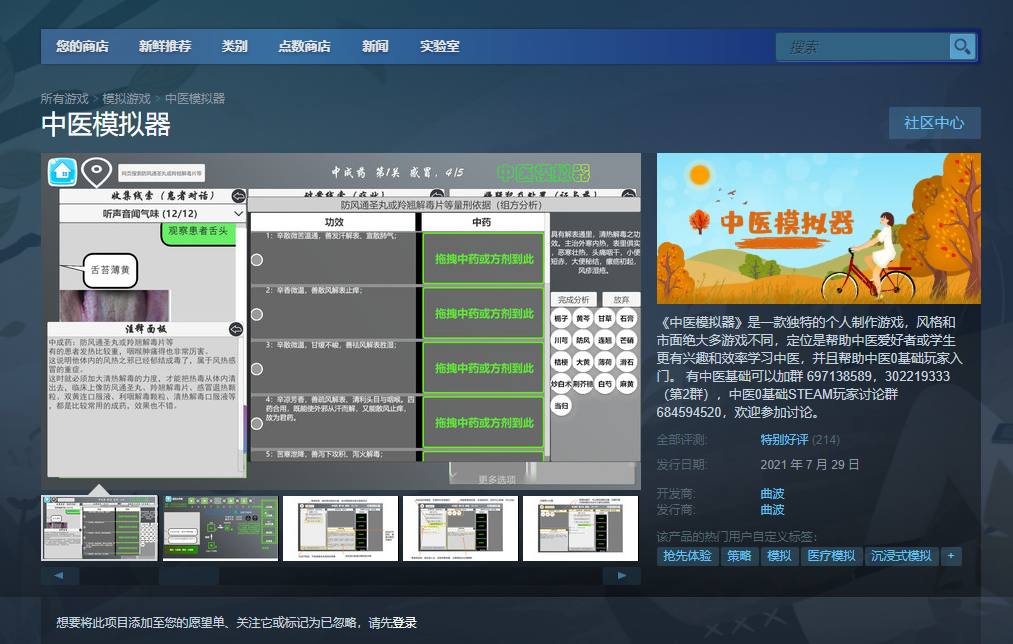The width and height of the screenshot is (1013, 644).
Task: Click the 登录 link
Action: (x=404, y=623)
